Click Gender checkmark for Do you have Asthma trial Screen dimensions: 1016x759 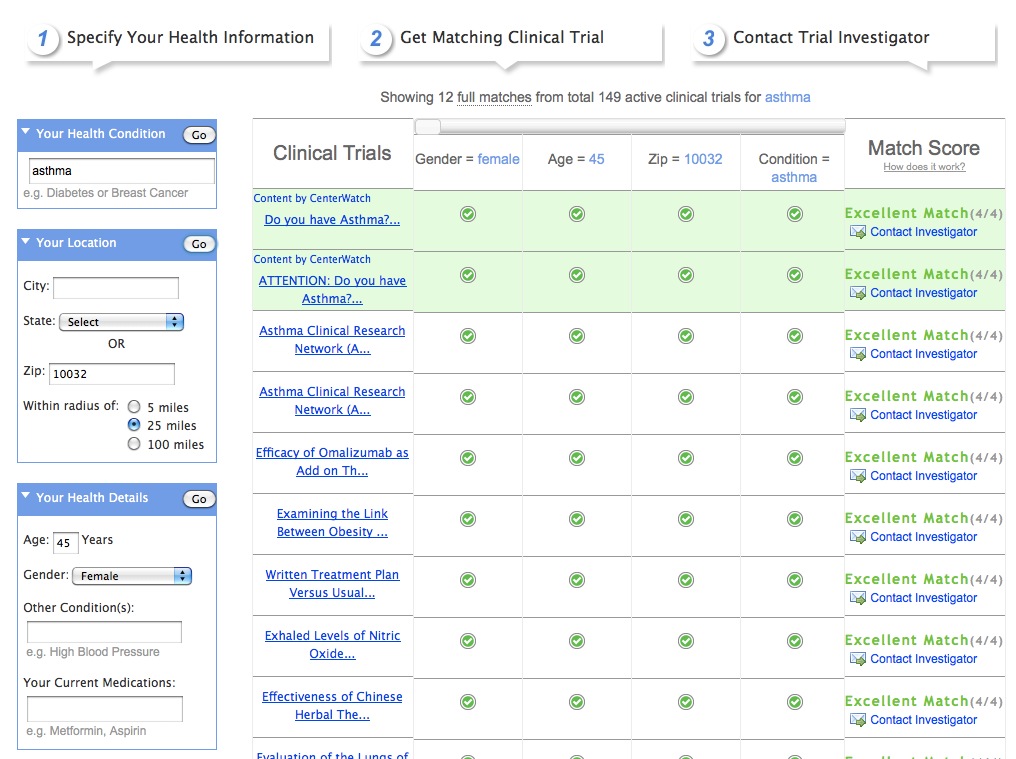click(467, 214)
